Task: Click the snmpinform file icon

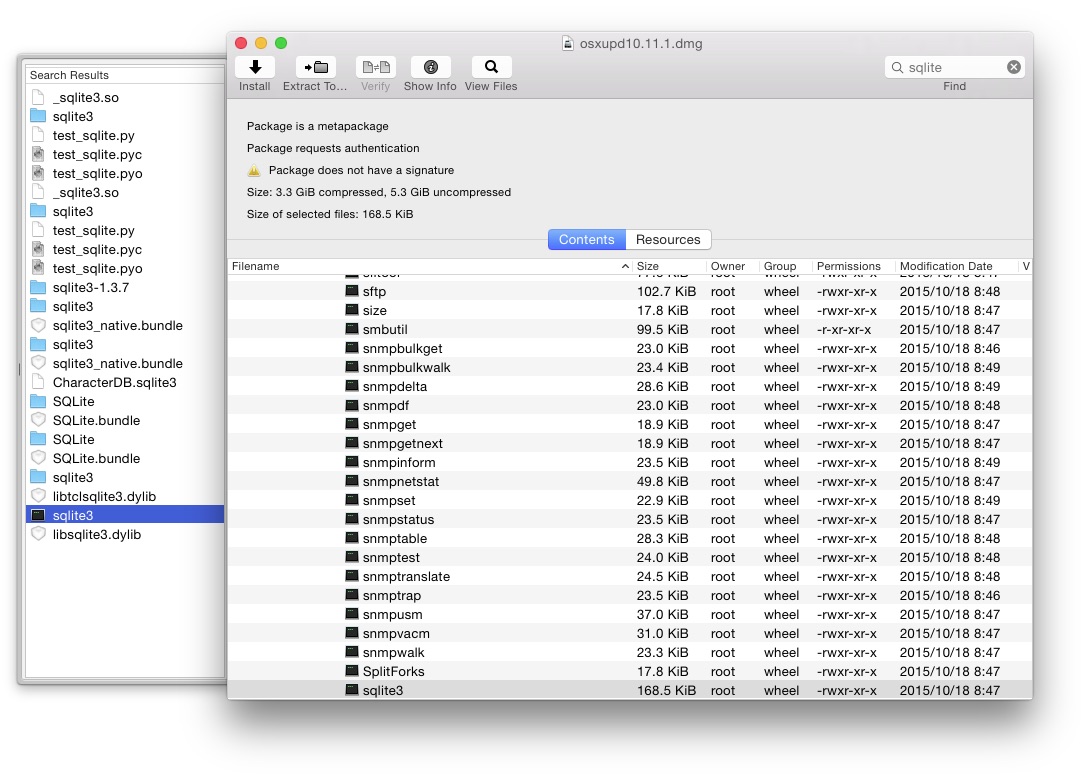Action: (352, 462)
